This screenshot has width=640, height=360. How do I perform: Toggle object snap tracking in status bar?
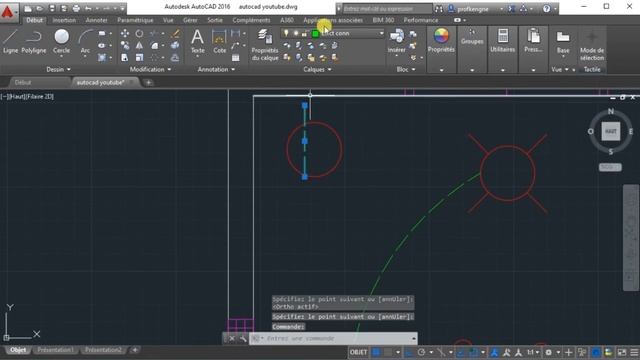[x=460, y=352]
